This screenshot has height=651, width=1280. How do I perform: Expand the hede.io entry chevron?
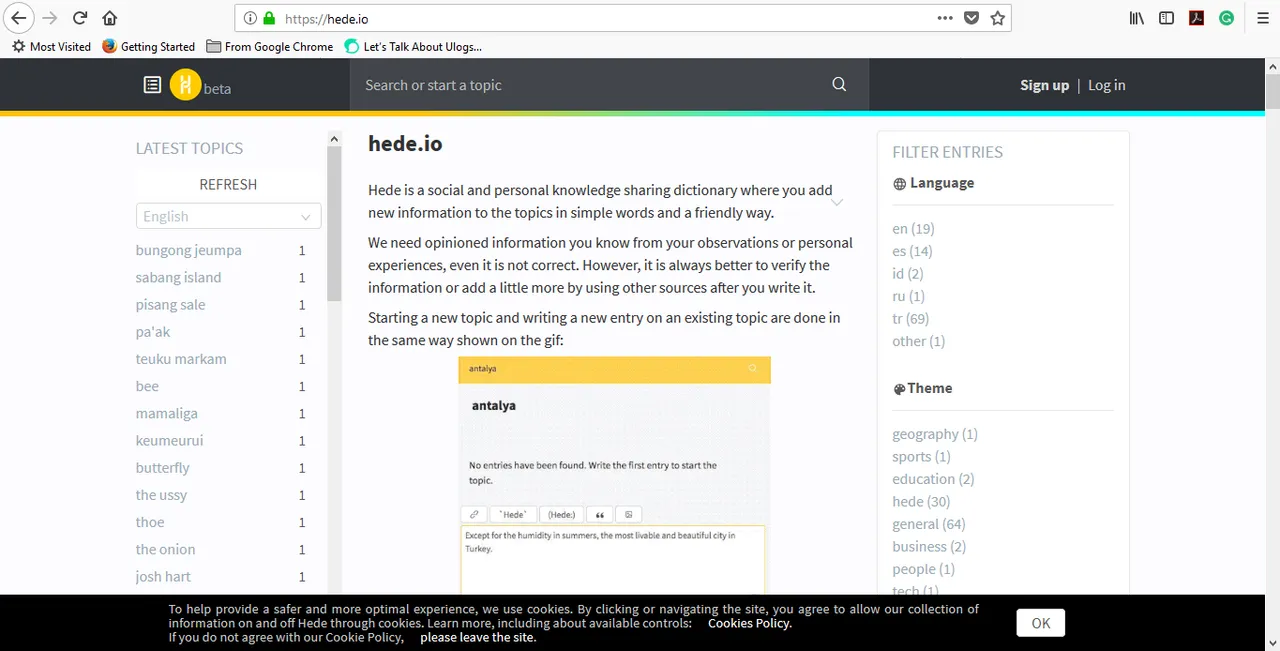[x=837, y=202]
